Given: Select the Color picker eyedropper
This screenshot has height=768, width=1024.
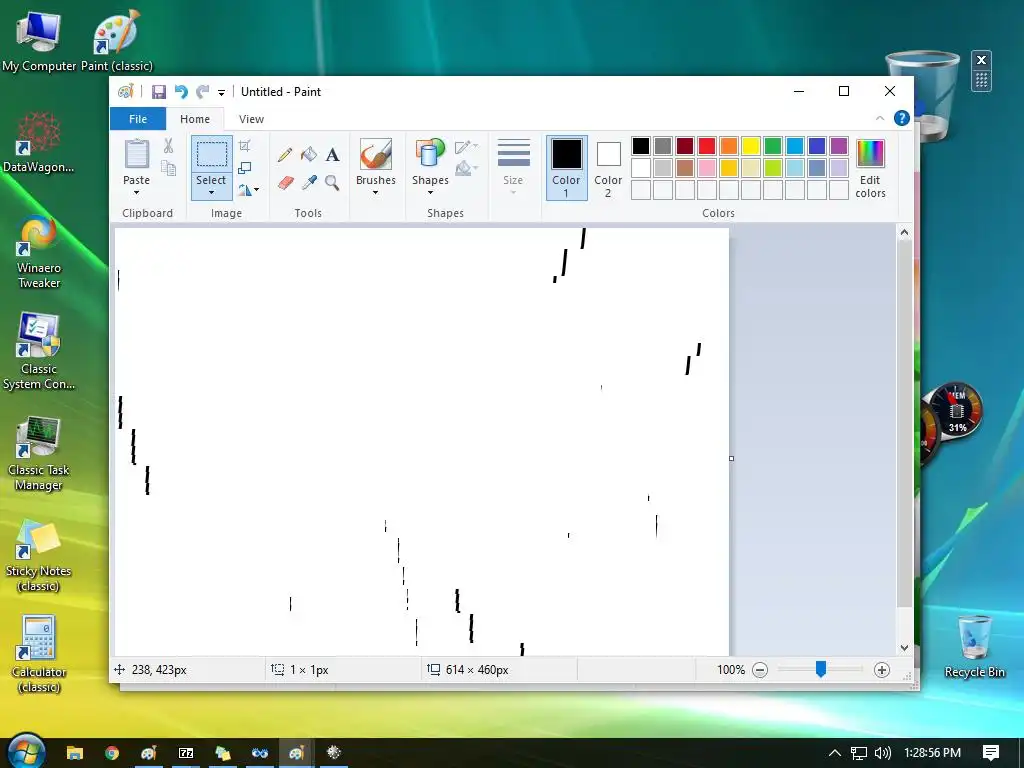Looking at the screenshot, I should [309, 182].
